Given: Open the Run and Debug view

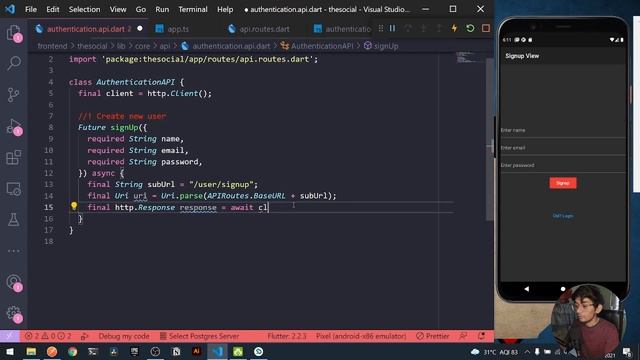Looking at the screenshot, I should click(13, 127).
